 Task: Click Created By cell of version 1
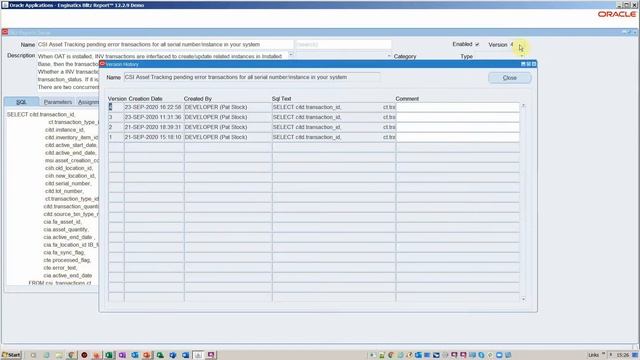pos(228,137)
